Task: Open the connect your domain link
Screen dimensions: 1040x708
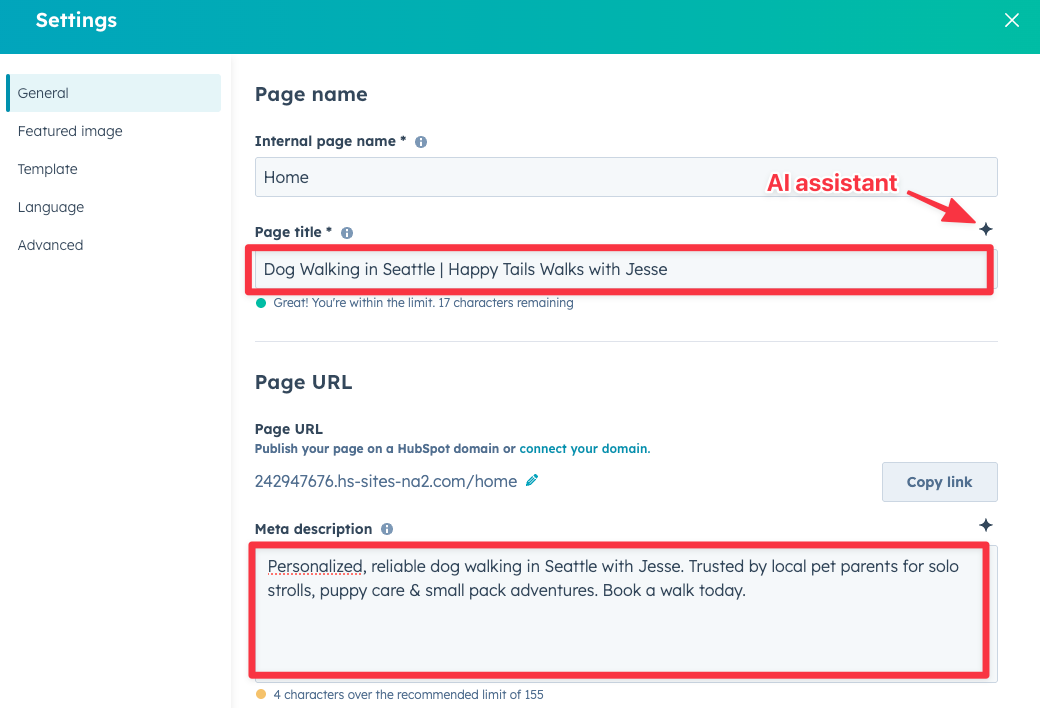Action: point(584,449)
